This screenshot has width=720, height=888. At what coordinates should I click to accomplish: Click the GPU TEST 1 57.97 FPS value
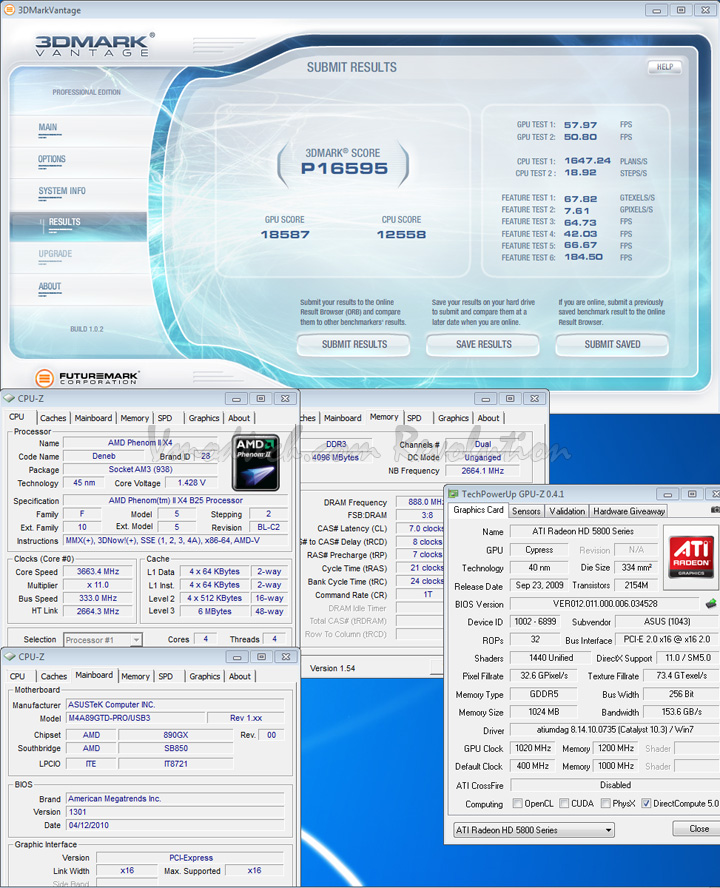click(581, 125)
